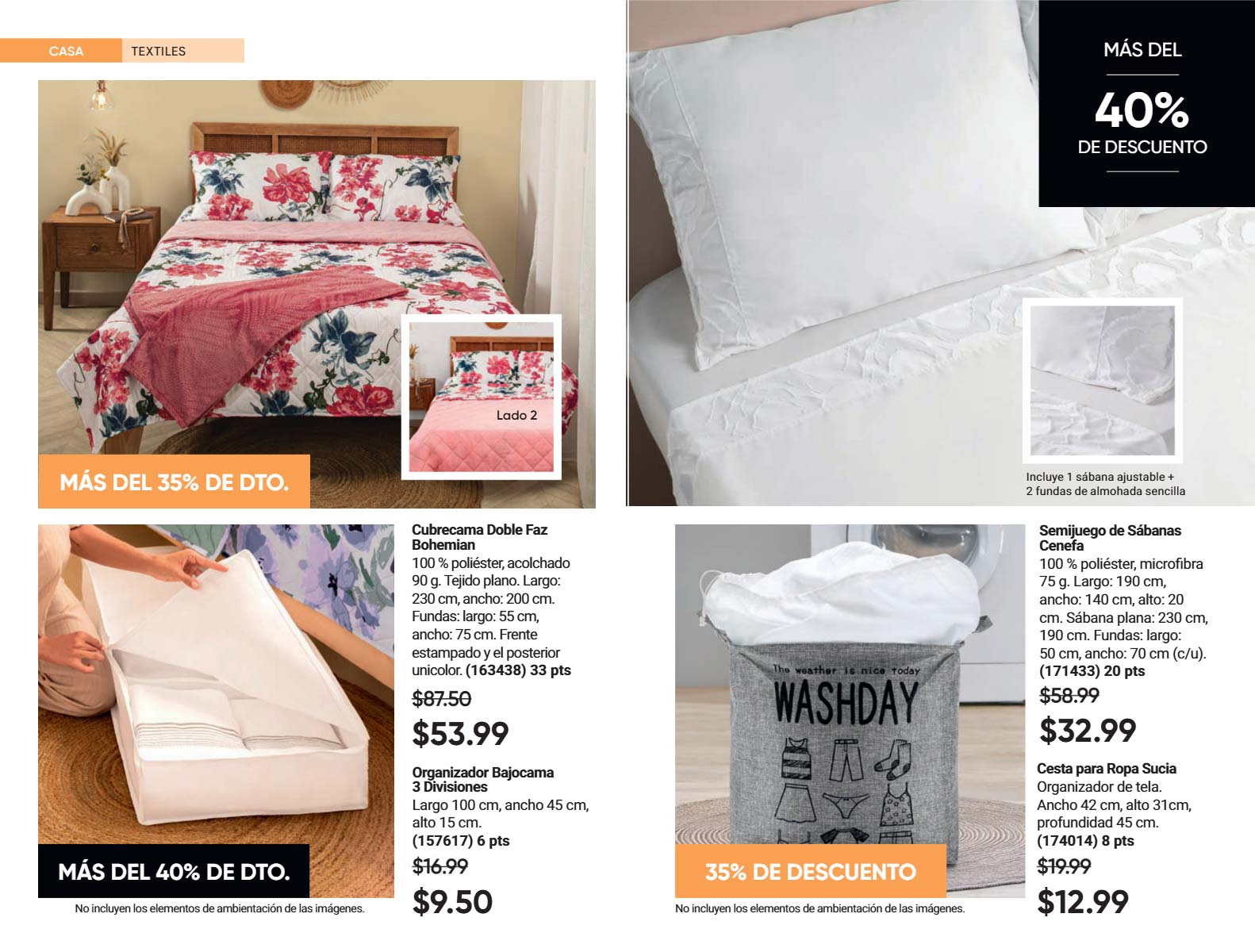The height and width of the screenshot is (952, 1255).
Task: Open the Cesta para Ropa Sucia title
Action: 1107,768
